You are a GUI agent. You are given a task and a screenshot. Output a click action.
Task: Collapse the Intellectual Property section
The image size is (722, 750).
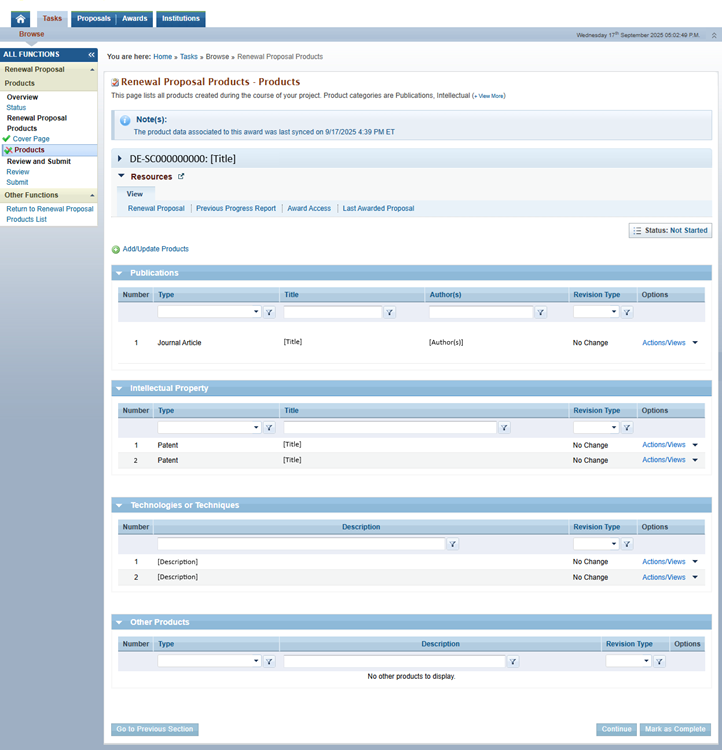click(119, 388)
